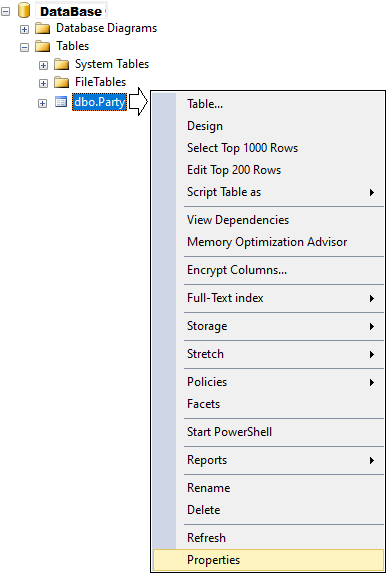Choose Rename in the context menu
The height and width of the screenshot is (578, 390).
tap(208, 488)
